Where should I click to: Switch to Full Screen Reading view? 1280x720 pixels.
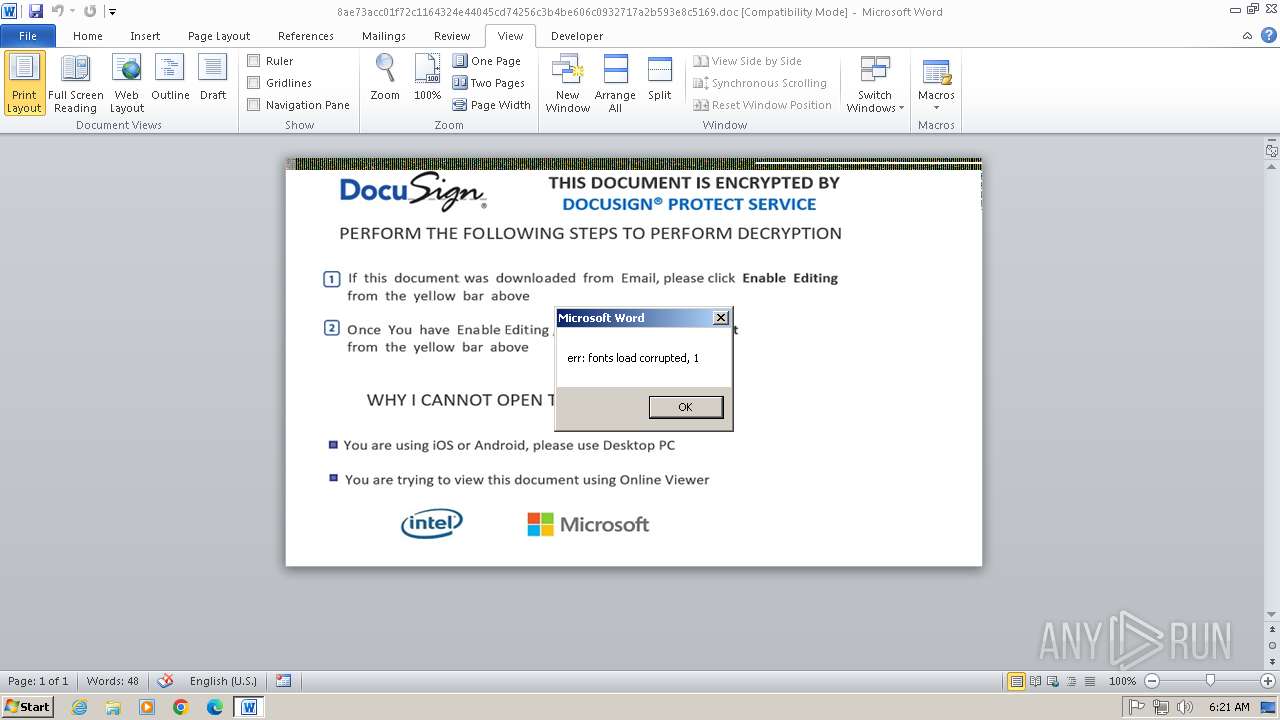click(76, 84)
